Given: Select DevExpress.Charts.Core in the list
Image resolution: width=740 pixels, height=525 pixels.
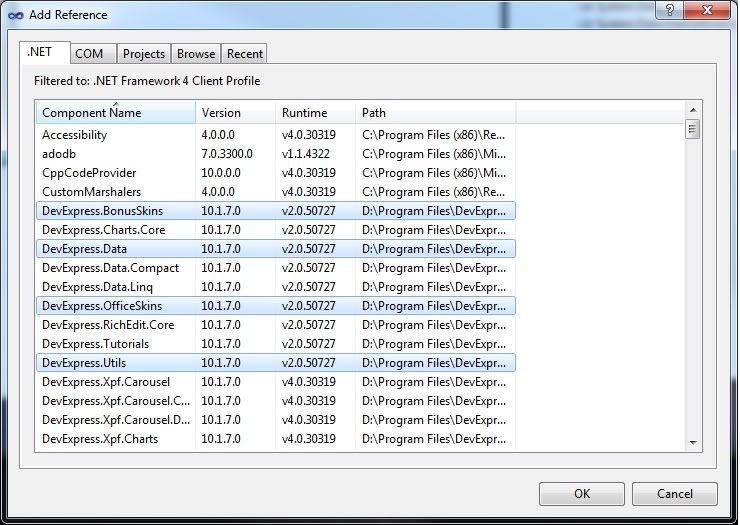Looking at the screenshot, I should (x=104, y=230).
